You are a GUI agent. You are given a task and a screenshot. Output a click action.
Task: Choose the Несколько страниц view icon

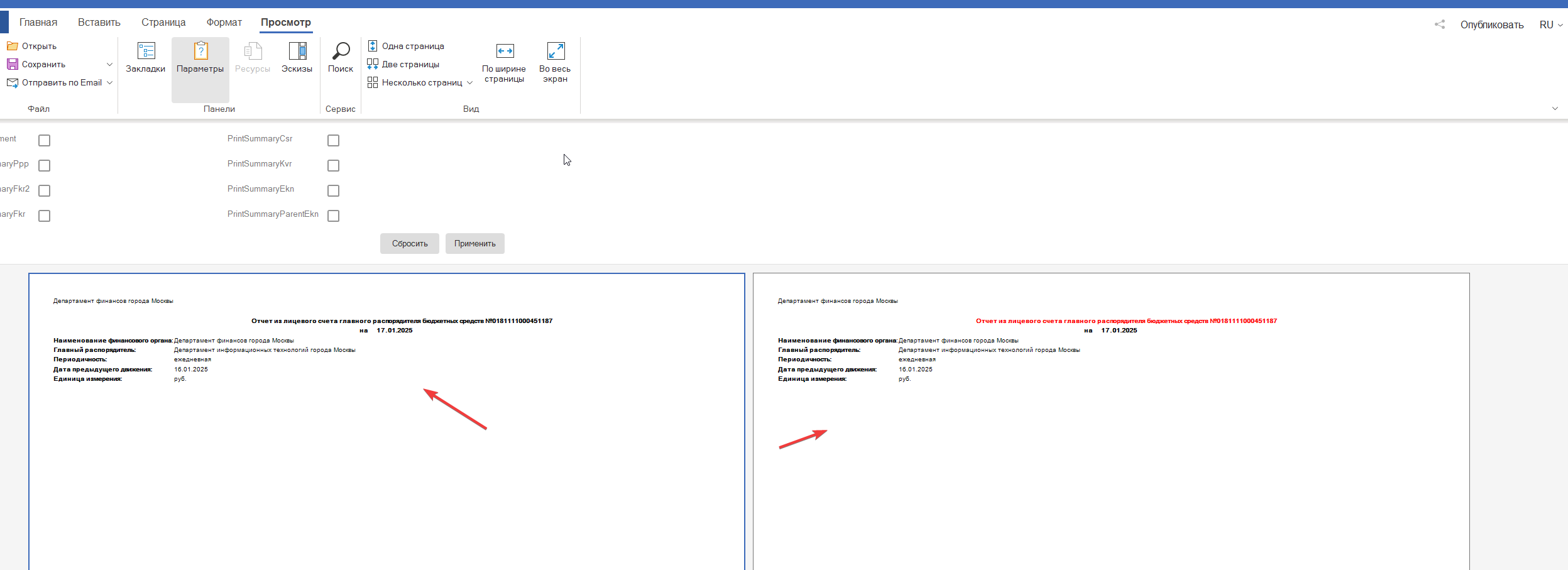pyautogui.click(x=373, y=82)
